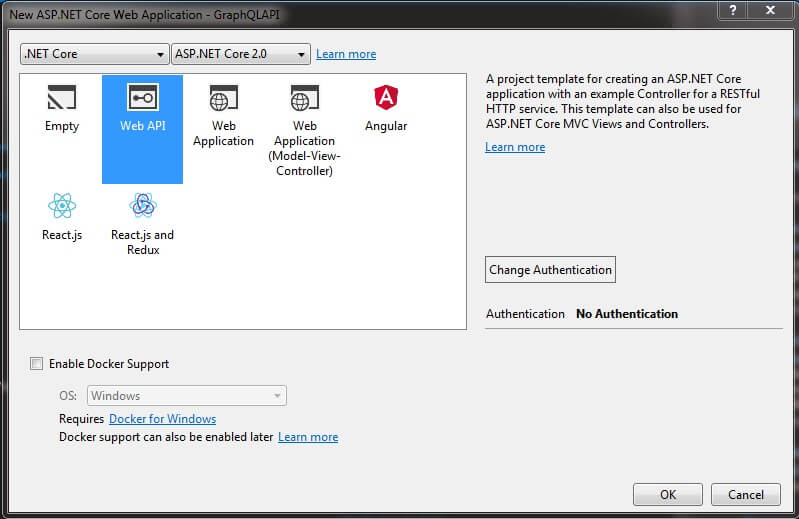Screen dimensions: 799x519
Task: Click the Change Authentication button
Action: (549, 270)
